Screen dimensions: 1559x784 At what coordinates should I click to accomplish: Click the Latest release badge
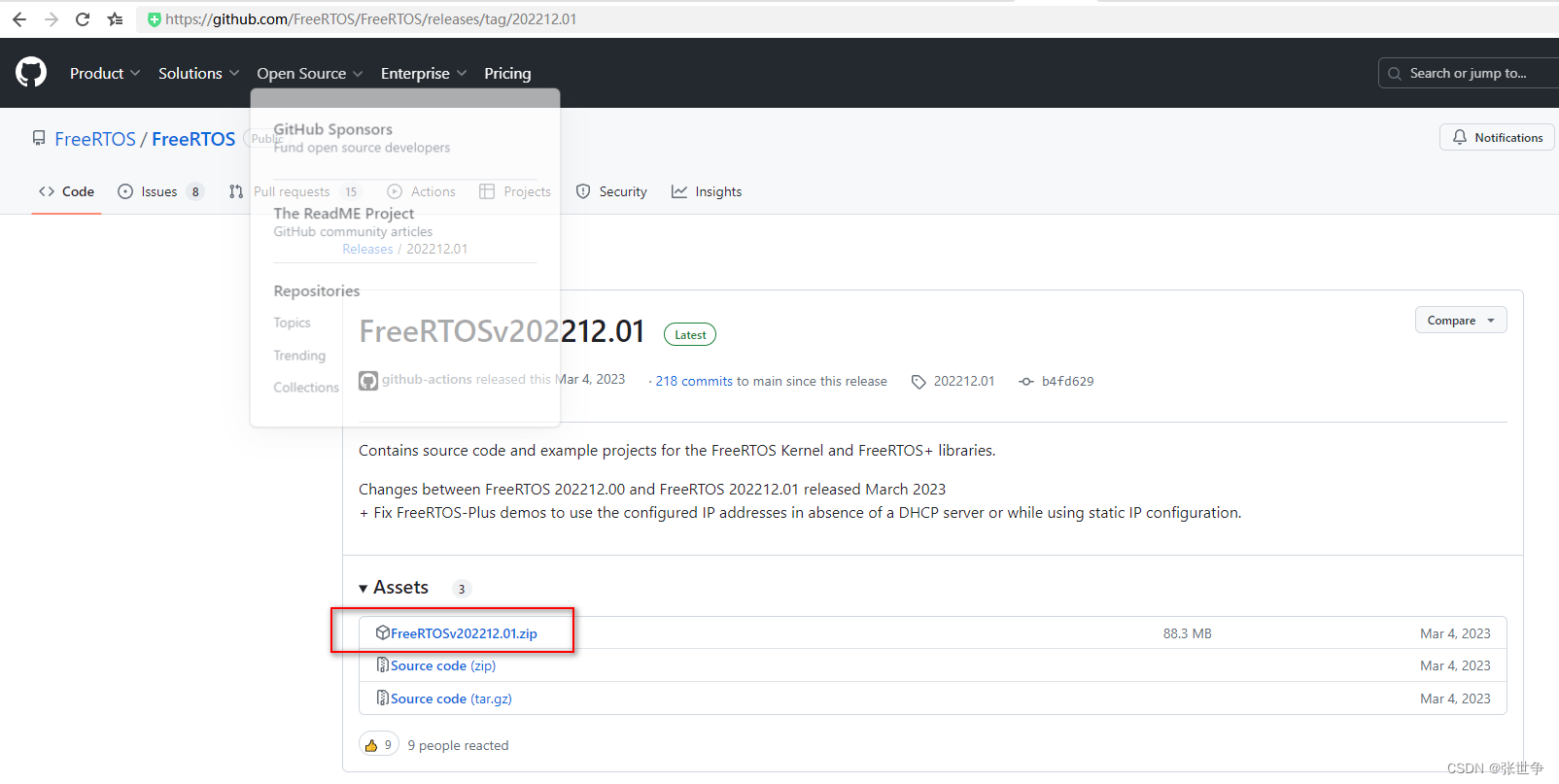[690, 335]
